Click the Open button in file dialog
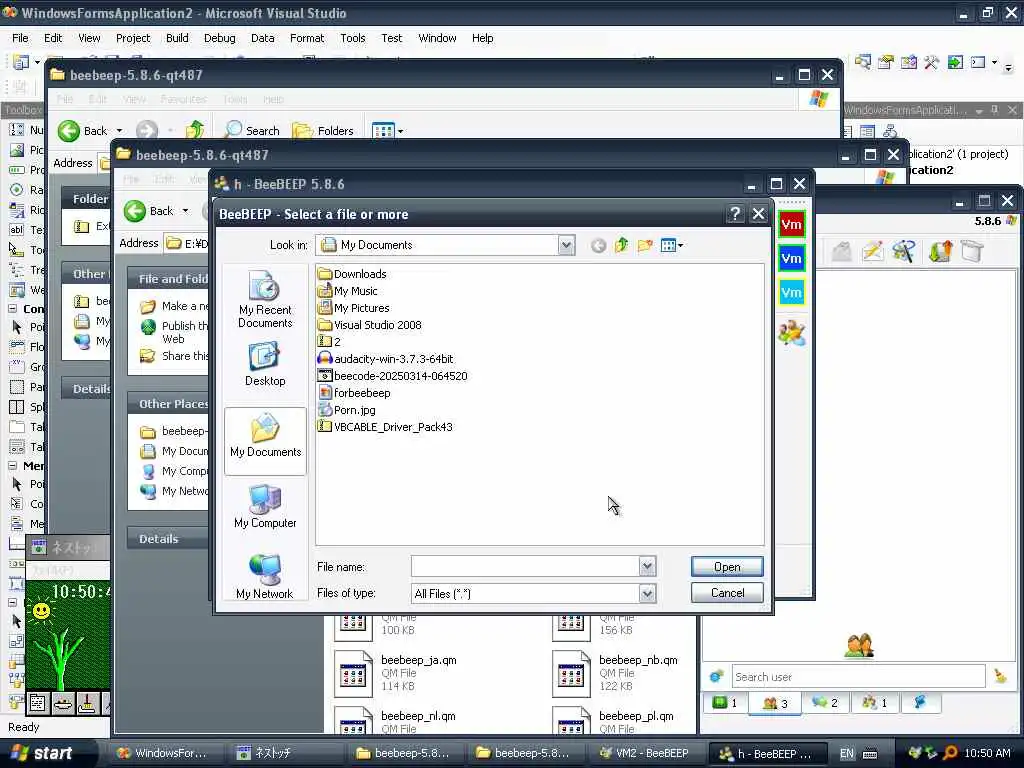Image resolution: width=1024 pixels, height=768 pixels. click(x=727, y=567)
